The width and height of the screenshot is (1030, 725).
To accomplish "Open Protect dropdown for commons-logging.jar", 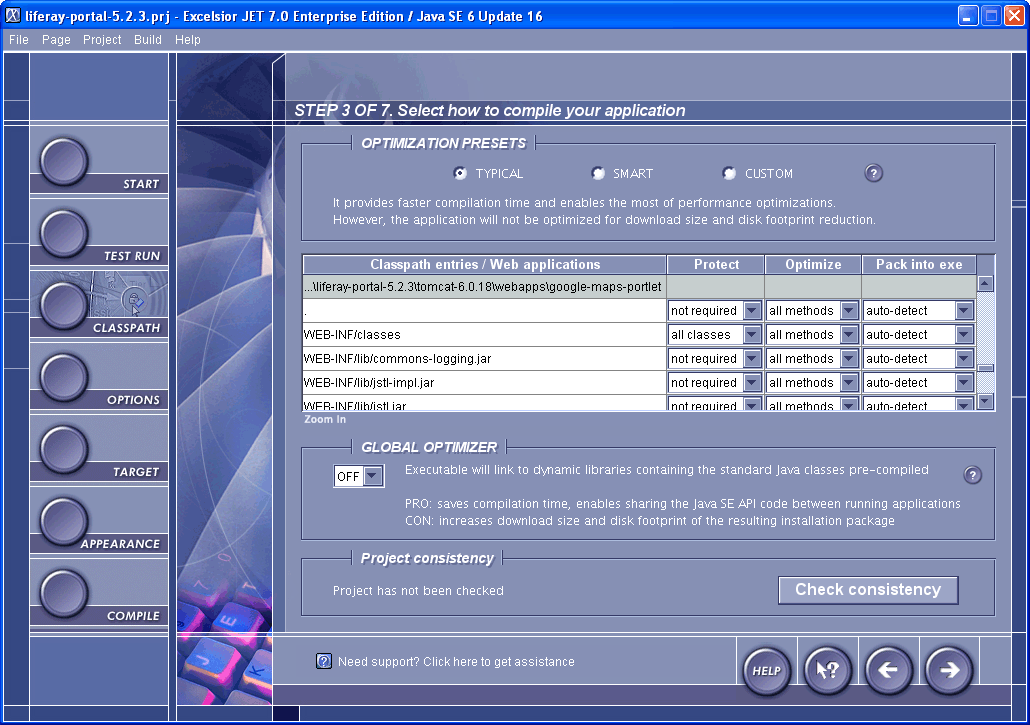I will tap(752, 359).
